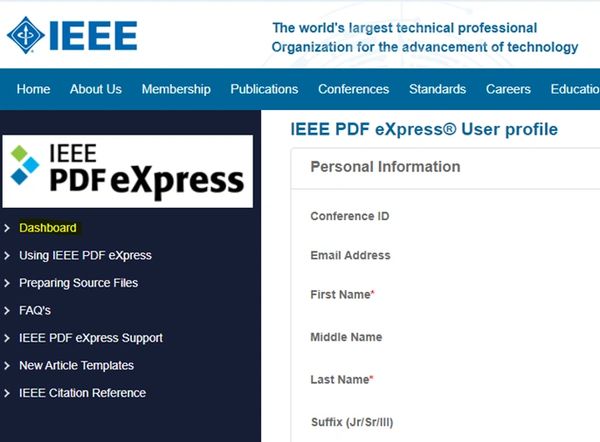Open the Education menu item
600x442 pixels.
point(575,89)
